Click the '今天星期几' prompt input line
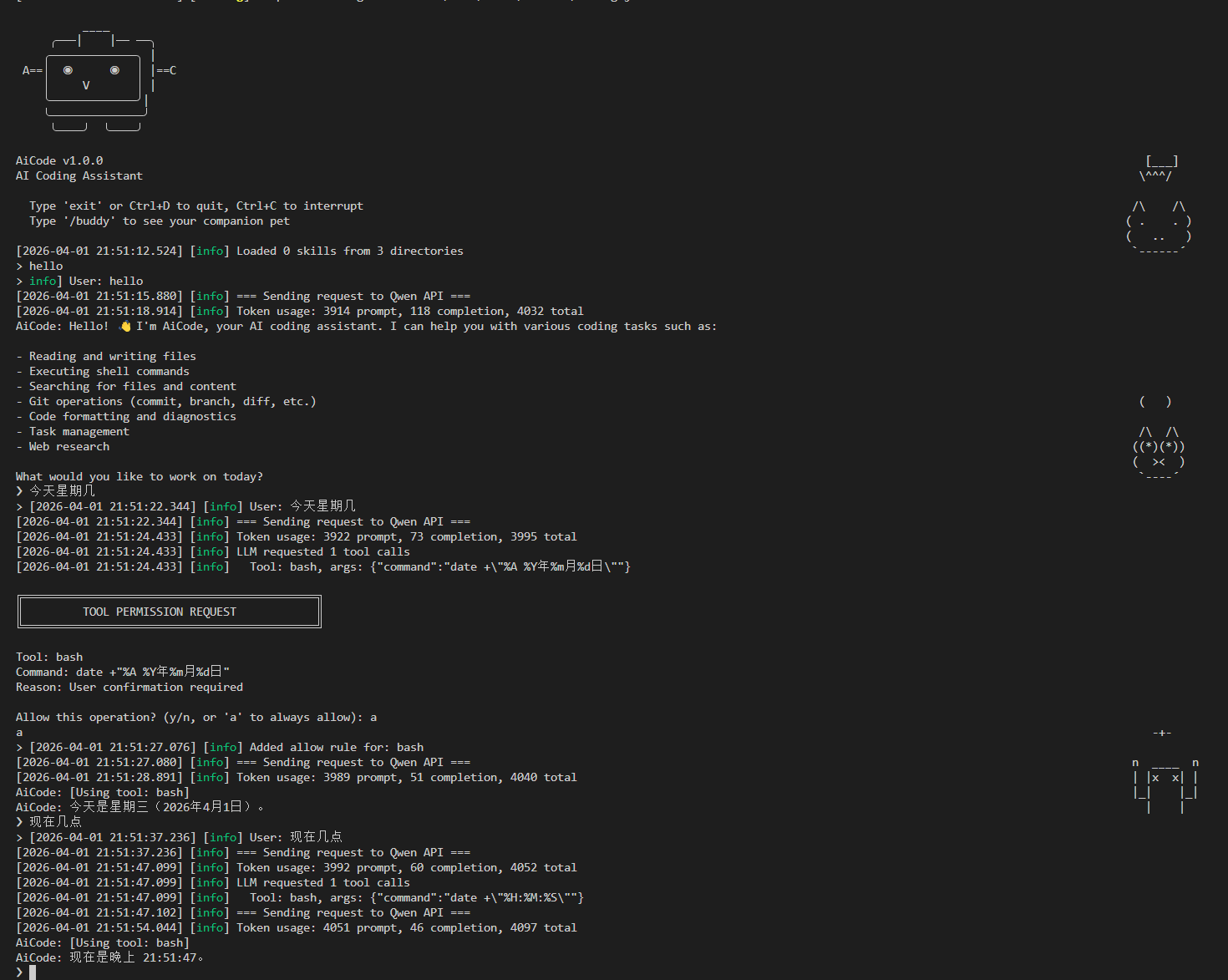The width and height of the screenshot is (1228, 980). point(55,491)
